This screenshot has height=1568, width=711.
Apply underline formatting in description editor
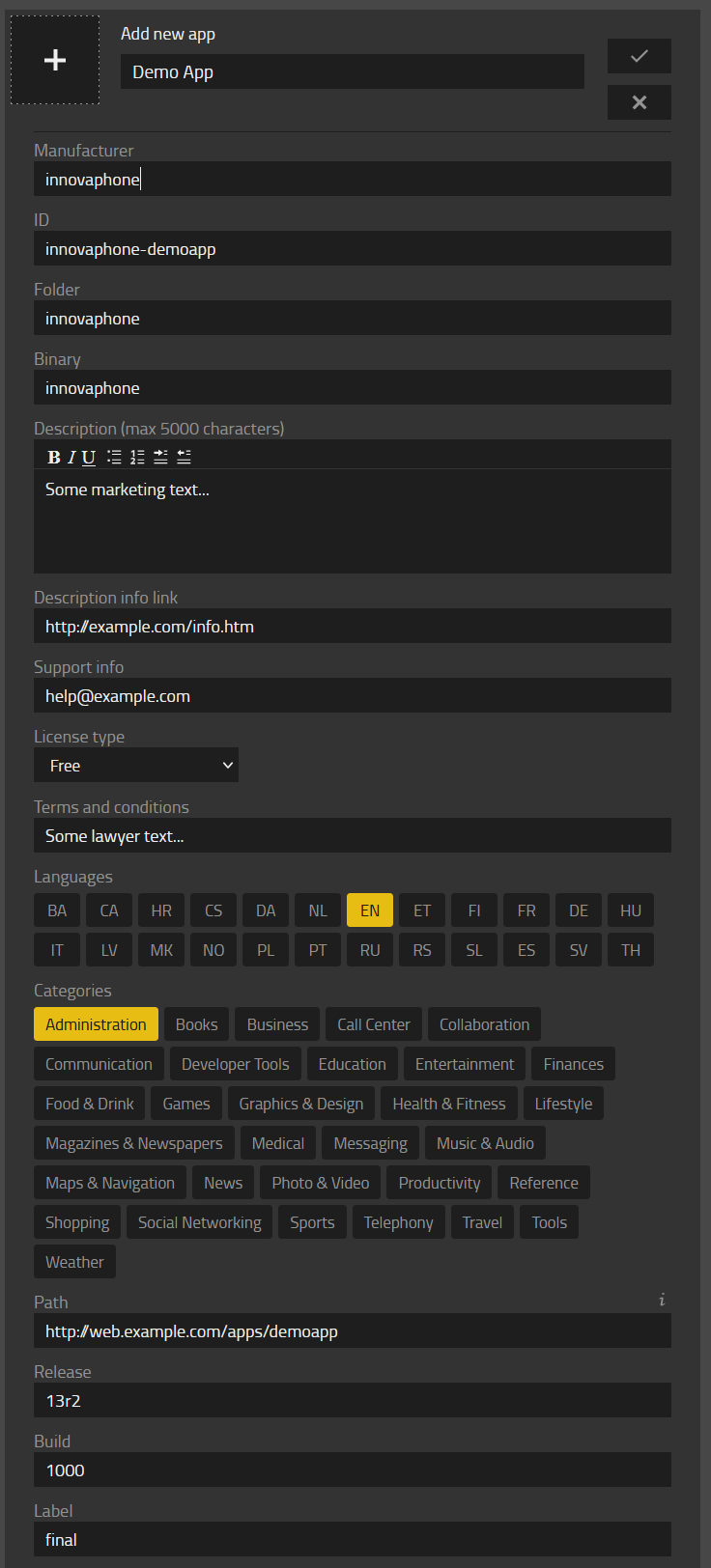click(x=89, y=458)
